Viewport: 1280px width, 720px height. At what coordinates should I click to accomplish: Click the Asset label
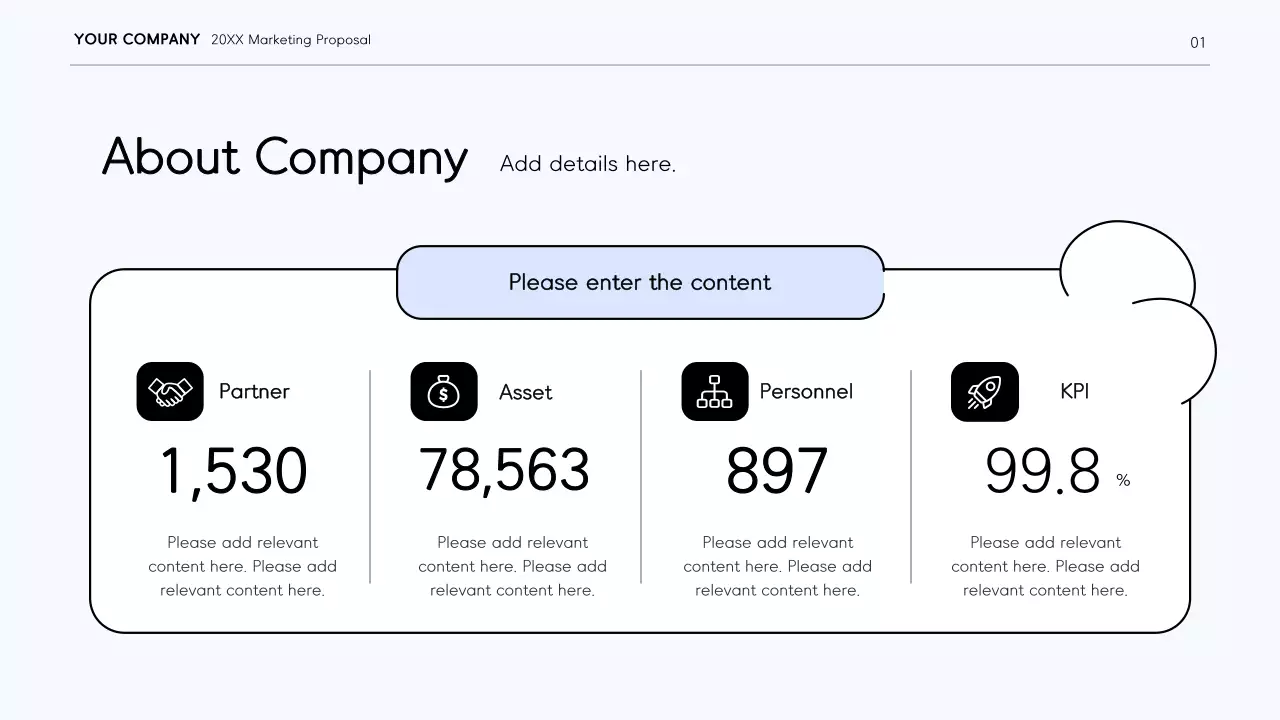pyautogui.click(x=526, y=392)
